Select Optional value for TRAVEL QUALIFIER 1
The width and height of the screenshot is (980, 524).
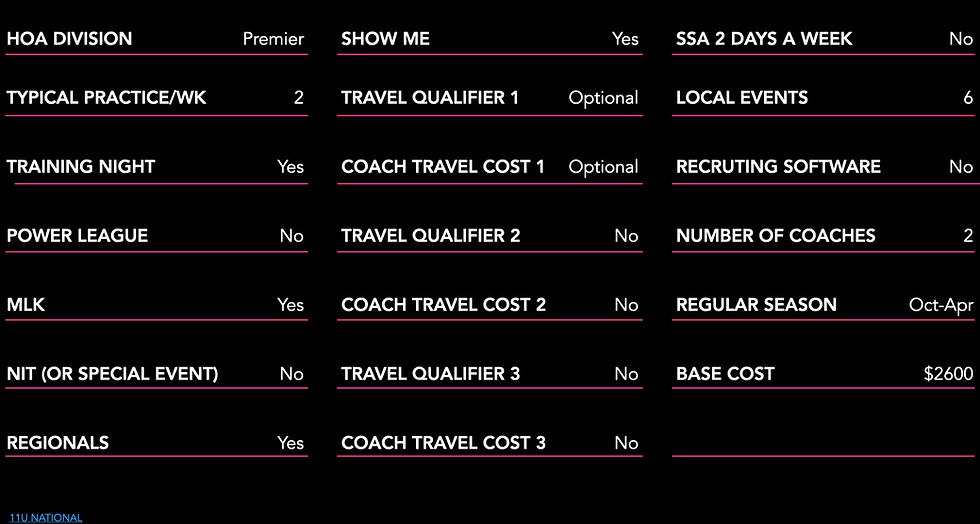click(x=603, y=98)
